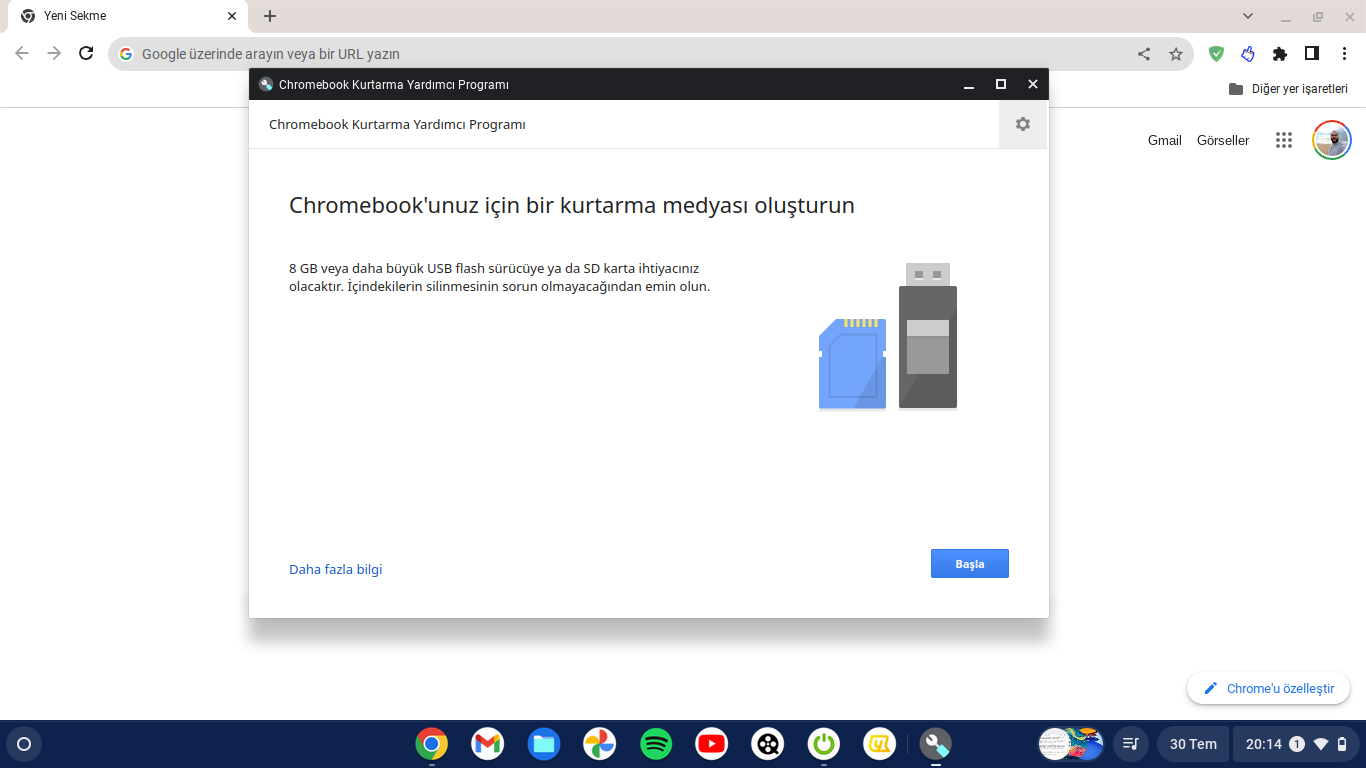Close the "Yeni Sekme" tab
1366x768 pixels.
[232, 16]
